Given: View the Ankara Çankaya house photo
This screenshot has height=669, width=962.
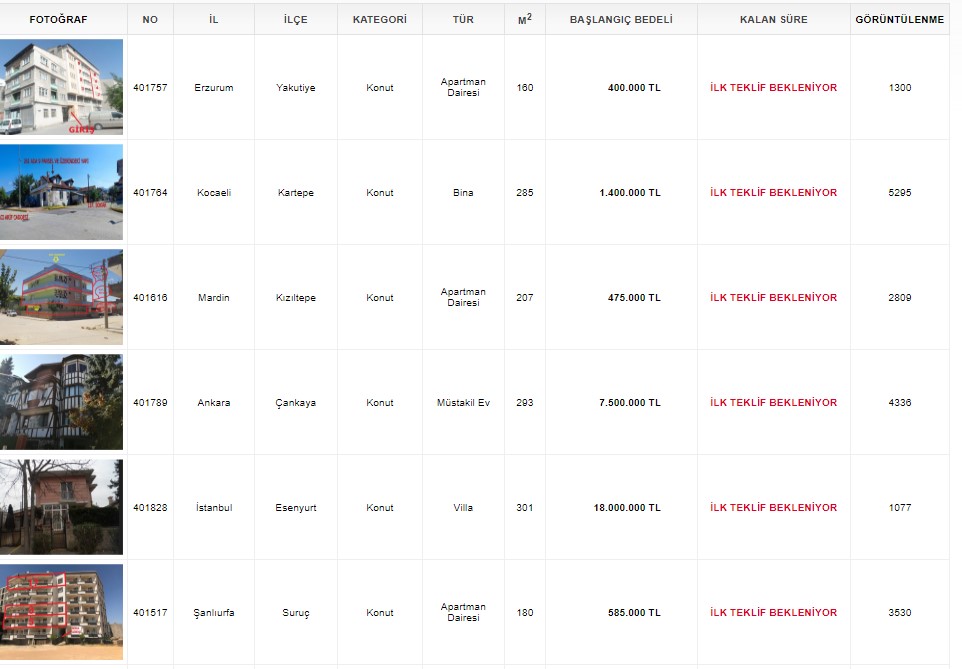Looking at the screenshot, I should coord(62,402).
